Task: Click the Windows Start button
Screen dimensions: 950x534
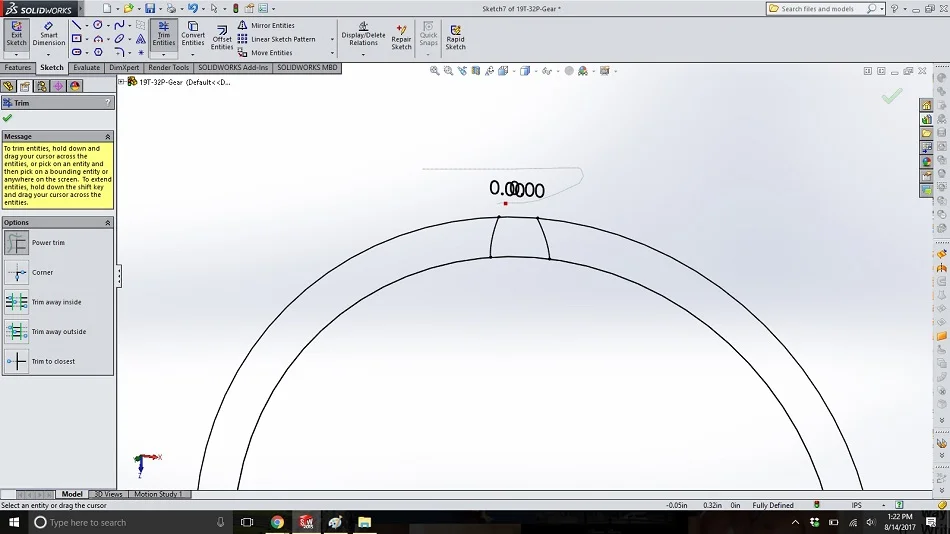Action: (13, 522)
